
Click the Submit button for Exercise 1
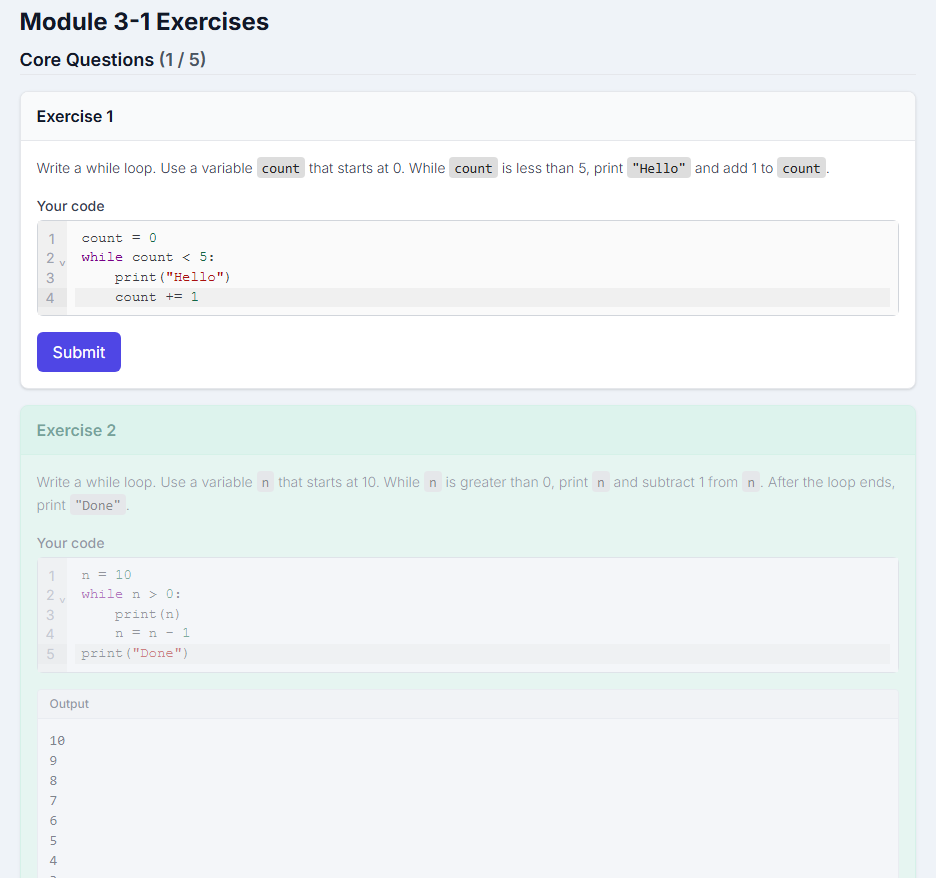click(x=78, y=352)
